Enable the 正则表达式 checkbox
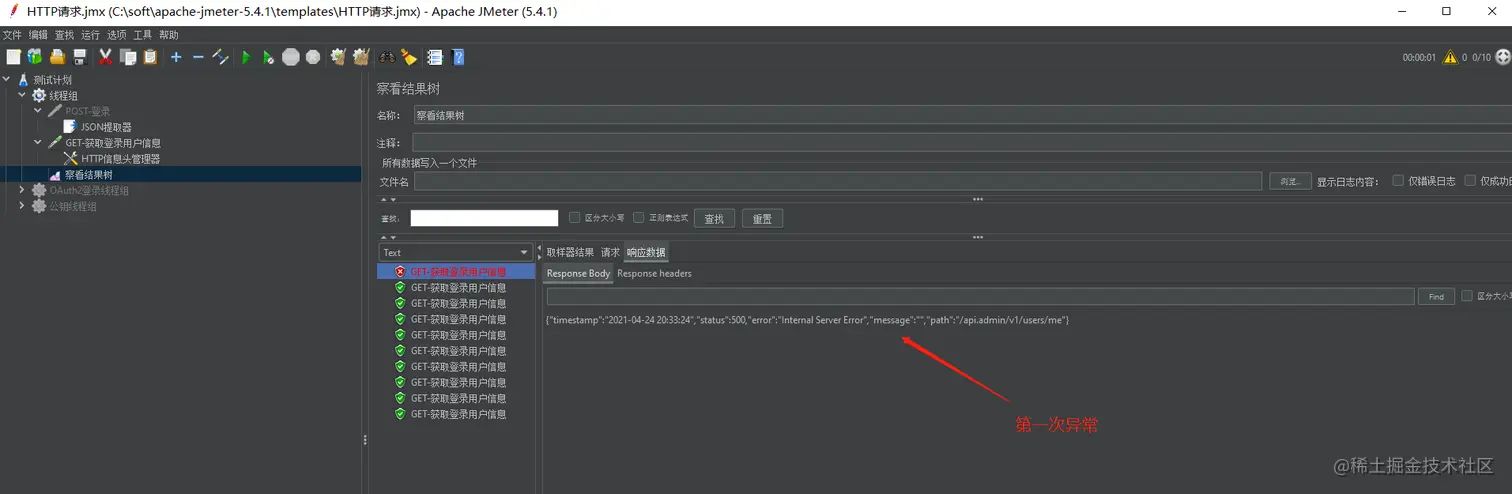The image size is (1512, 494). click(638, 218)
